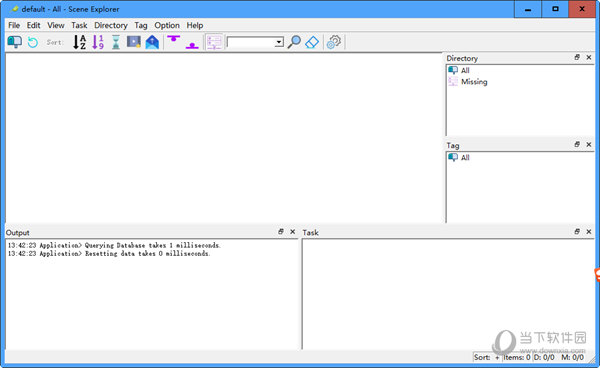
Task: Click the 'Resetting data' output log line
Action: pos(109,254)
